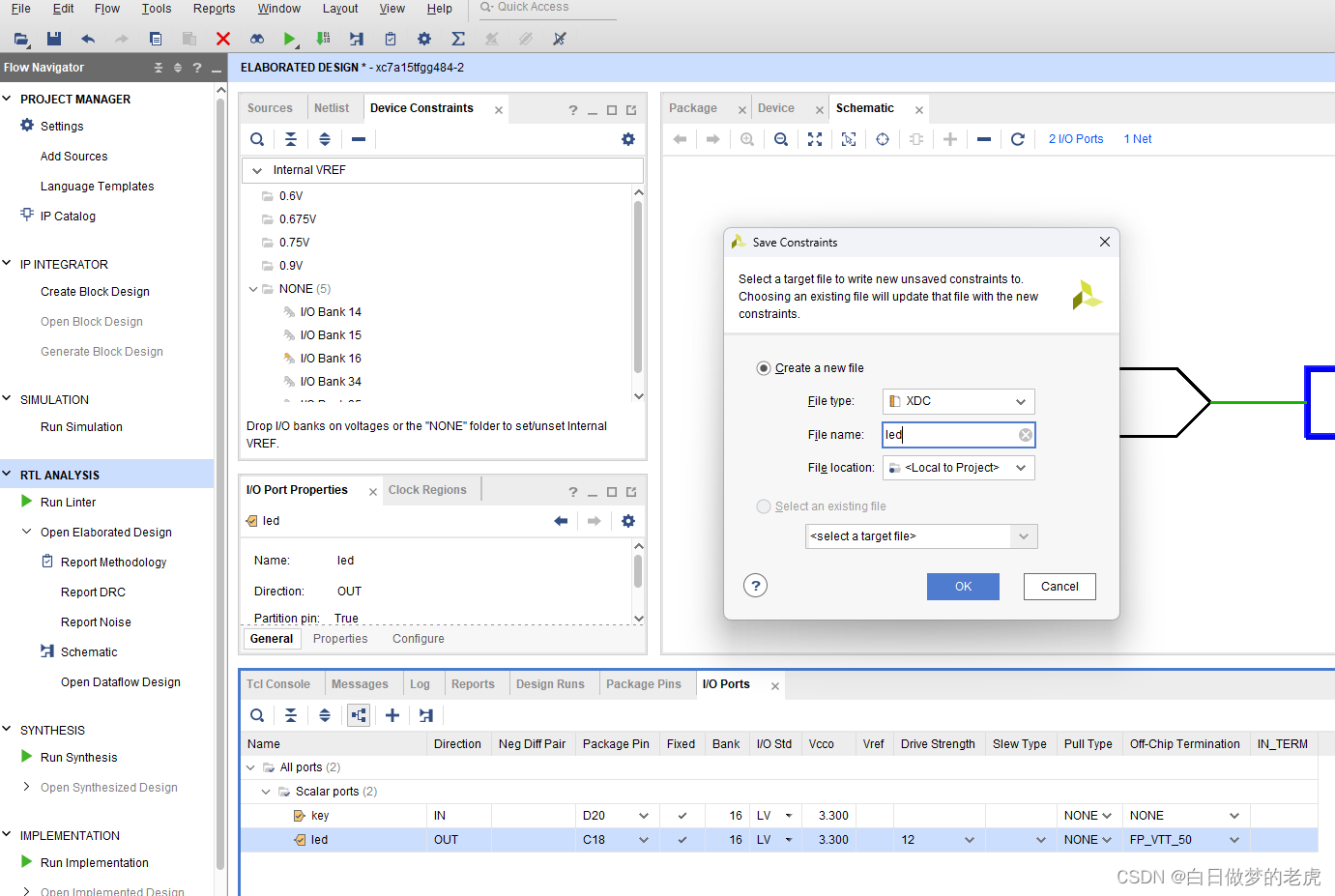Collapse the Internal VREF section

click(x=257, y=170)
